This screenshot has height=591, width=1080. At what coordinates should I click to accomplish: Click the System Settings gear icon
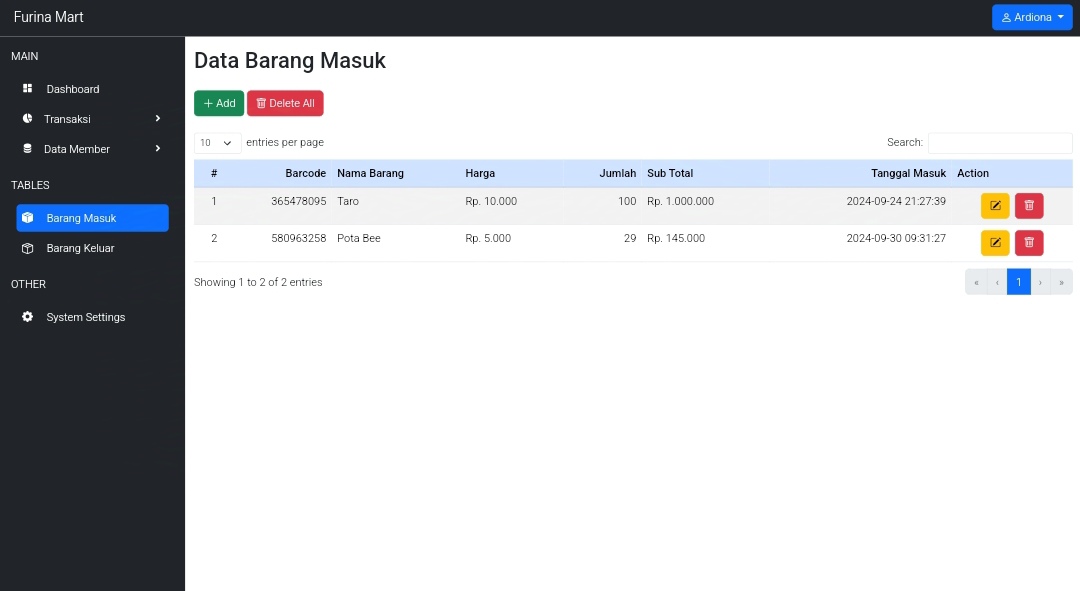pos(28,317)
